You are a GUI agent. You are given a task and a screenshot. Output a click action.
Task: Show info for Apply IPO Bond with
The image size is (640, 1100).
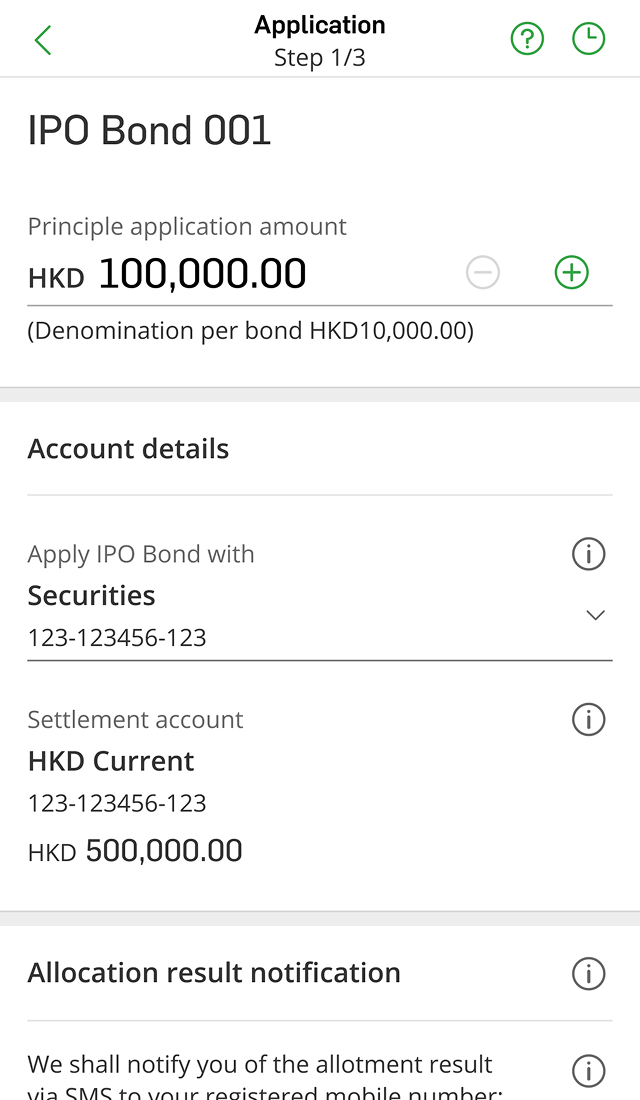tap(588, 553)
